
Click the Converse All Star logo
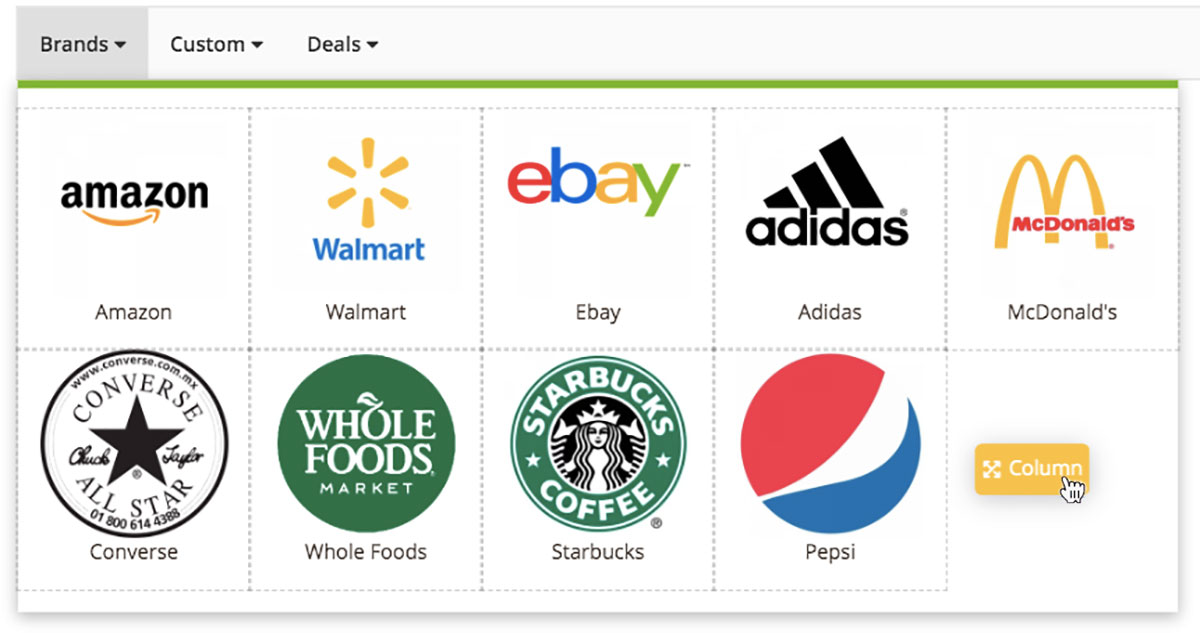point(134,443)
